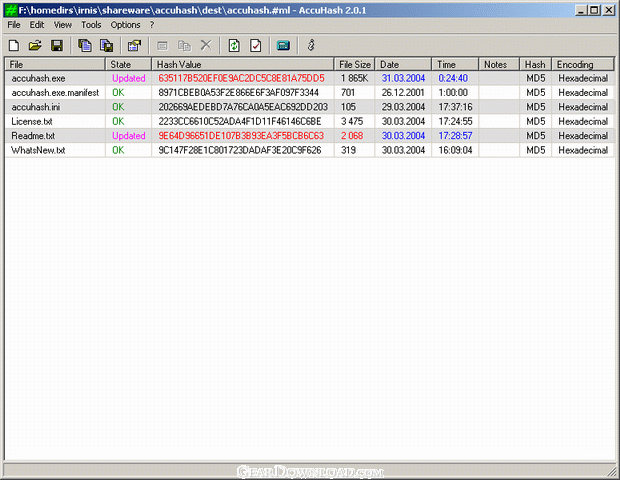Click the red file size 2 068
Image resolution: width=620 pixels, height=480 pixels.
point(352,136)
